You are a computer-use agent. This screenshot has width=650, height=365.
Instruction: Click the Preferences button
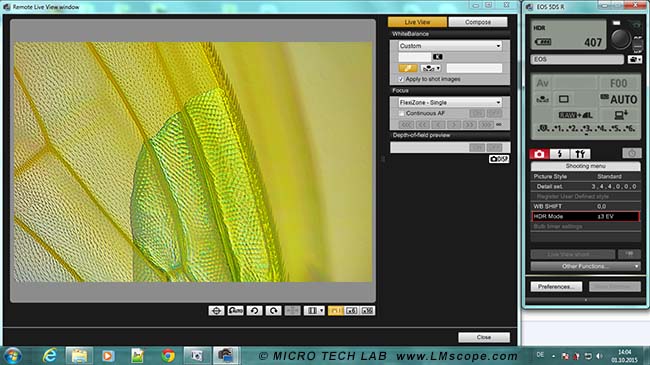(x=556, y=287)
